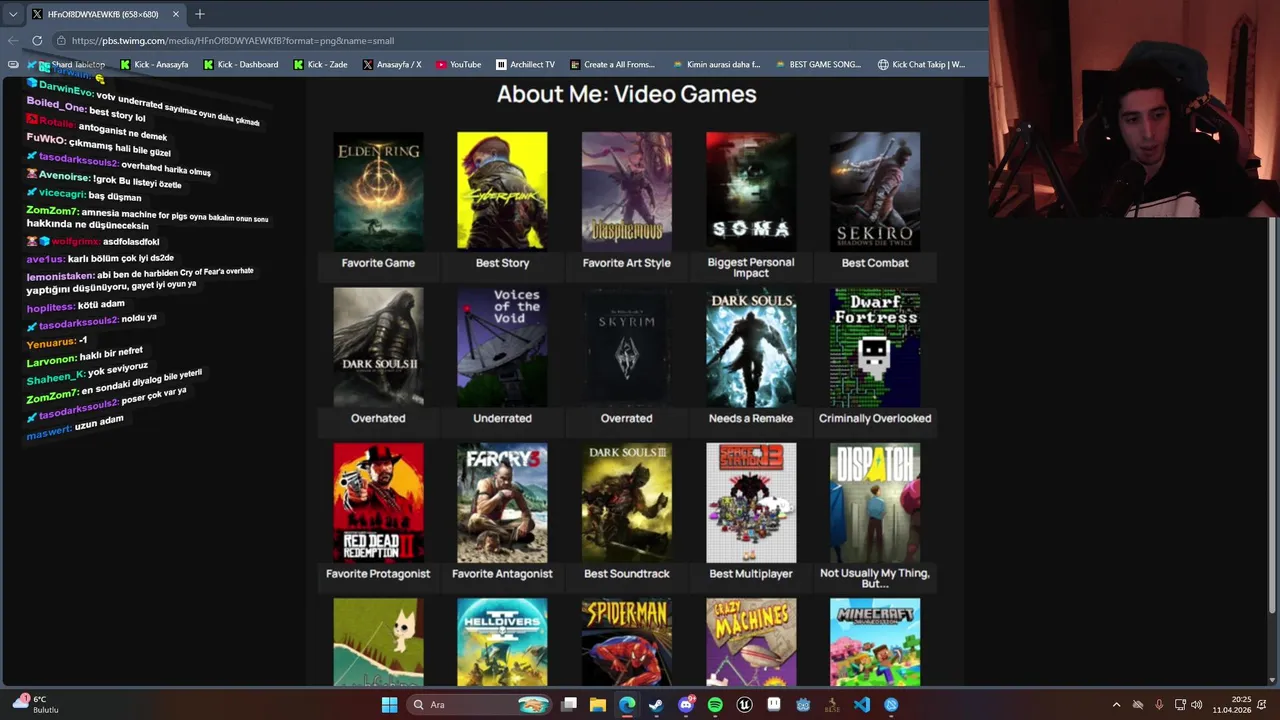Open Discord from the taskbar
Screen dimensions: 1280x720
[686, 705]
